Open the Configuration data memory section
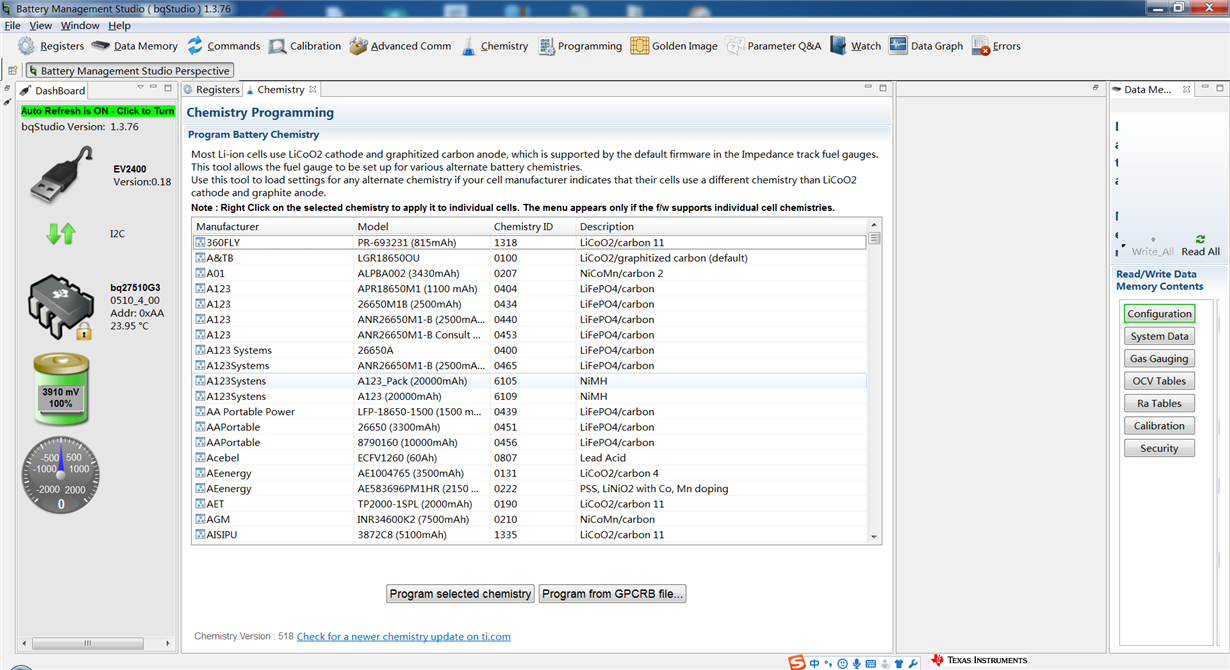 coord(1159,314)
